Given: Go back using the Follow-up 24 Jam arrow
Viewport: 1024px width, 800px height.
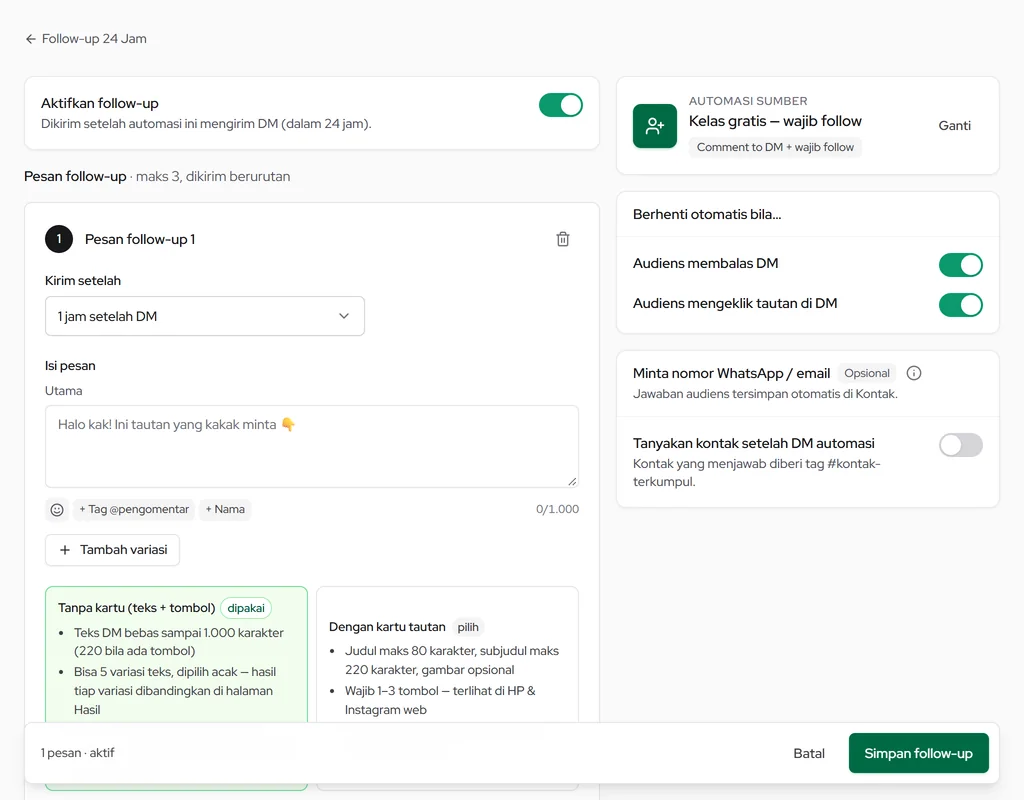Looking at the screenshot, I should (31, 39).
